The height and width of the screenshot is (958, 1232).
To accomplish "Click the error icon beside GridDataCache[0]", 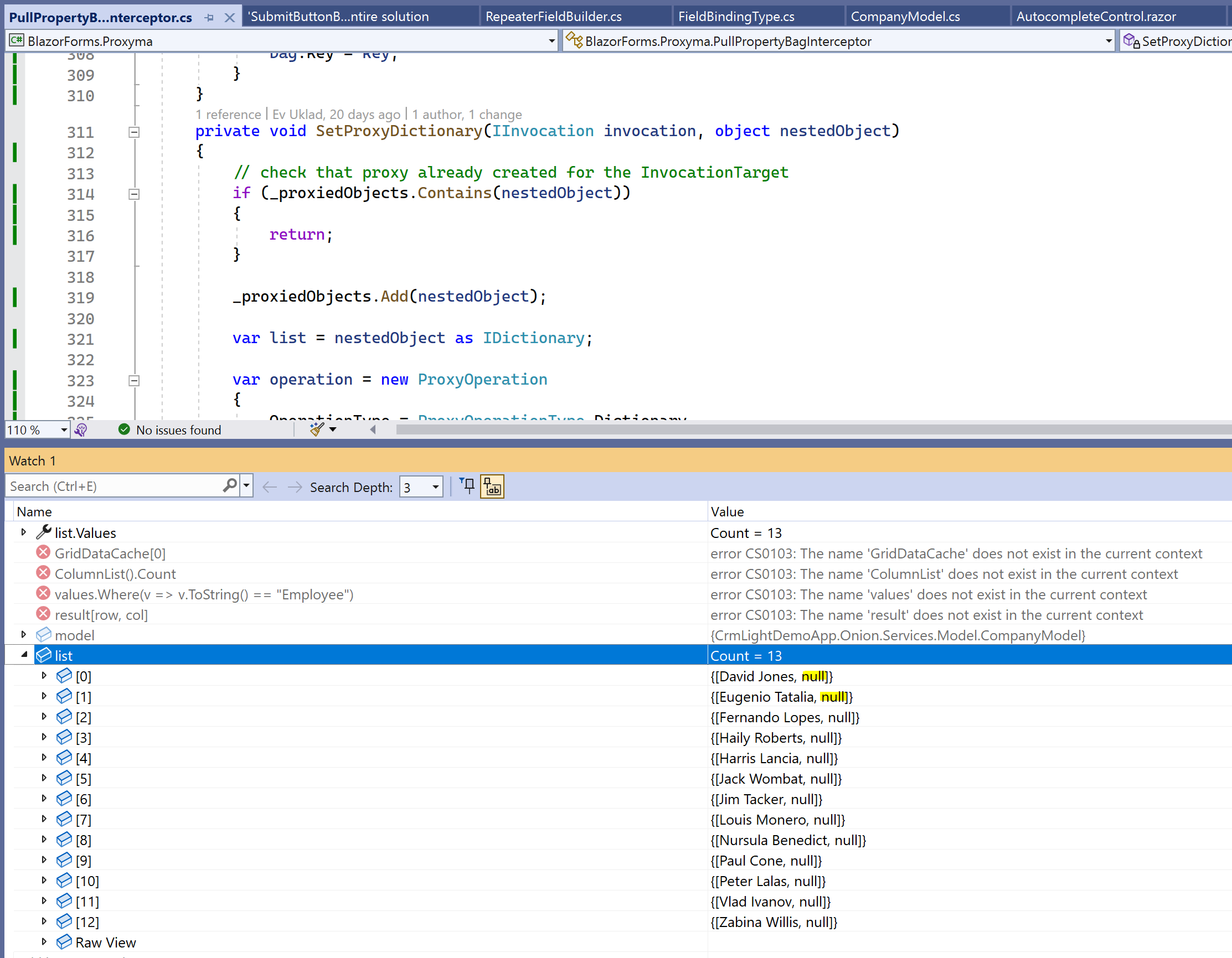I will 43,553.
